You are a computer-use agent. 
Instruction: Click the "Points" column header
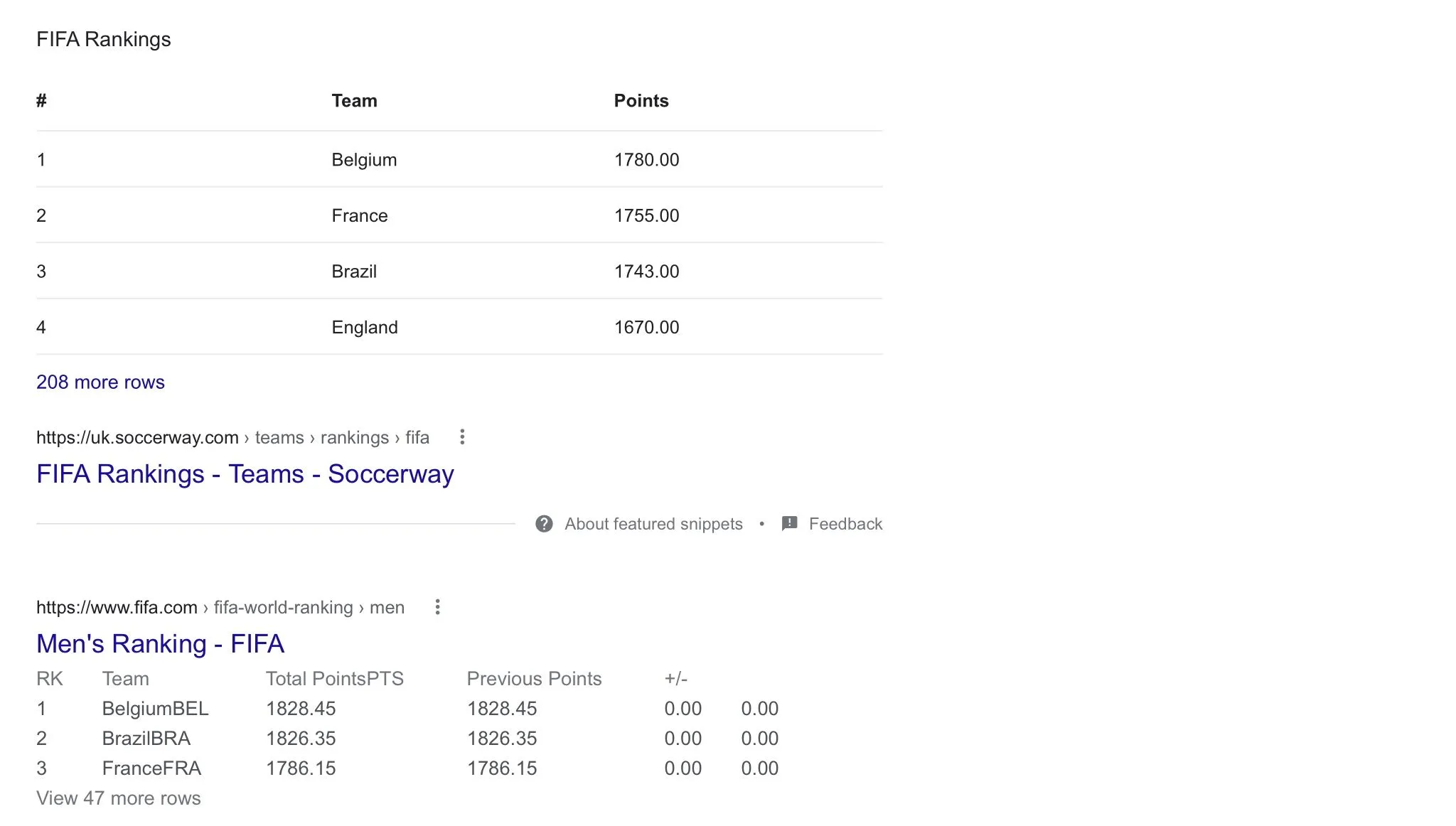coord(641,101)
